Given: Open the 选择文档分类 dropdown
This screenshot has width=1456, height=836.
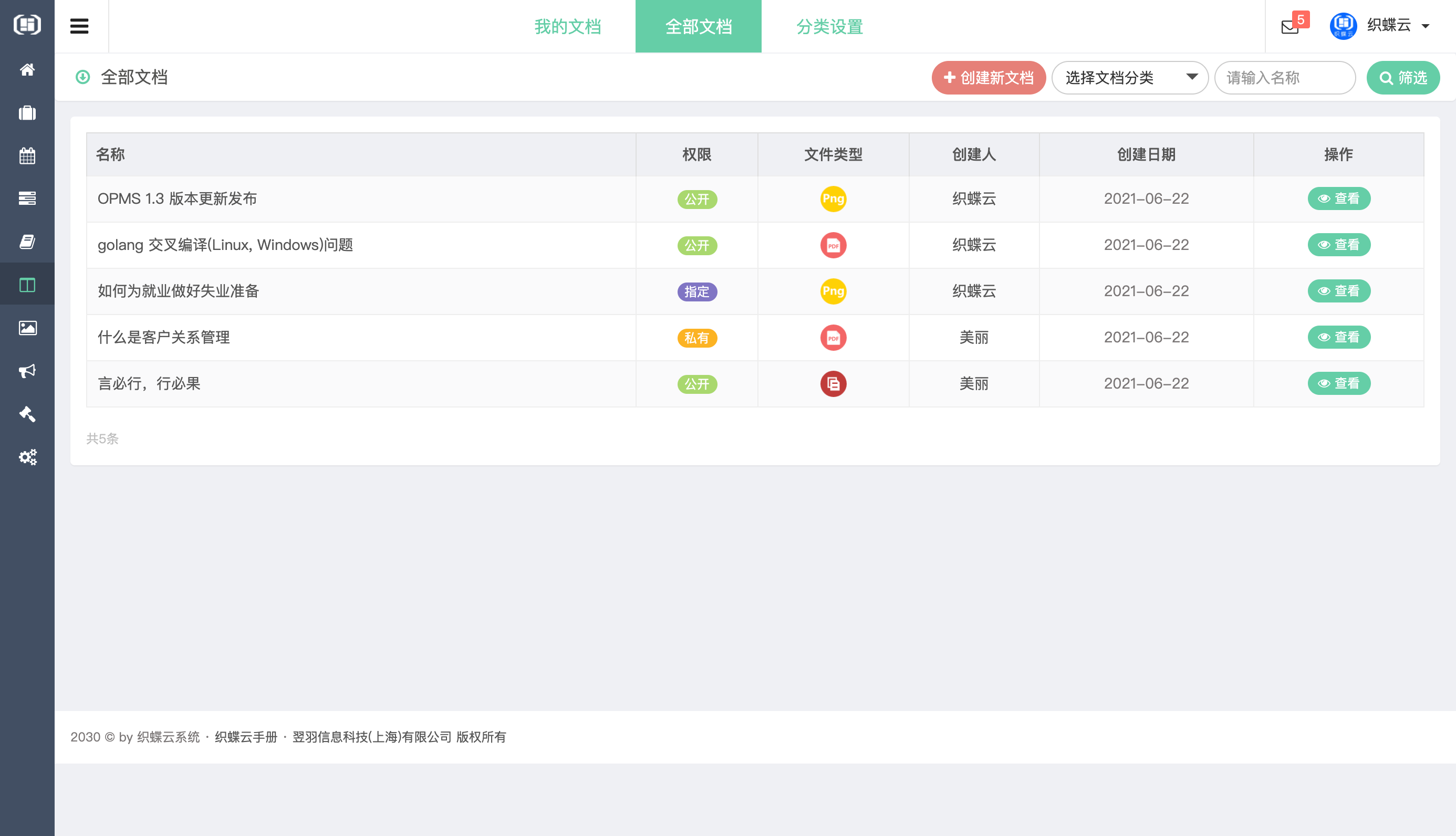Looking at the screenshot, I should [x=1129, y=78].
